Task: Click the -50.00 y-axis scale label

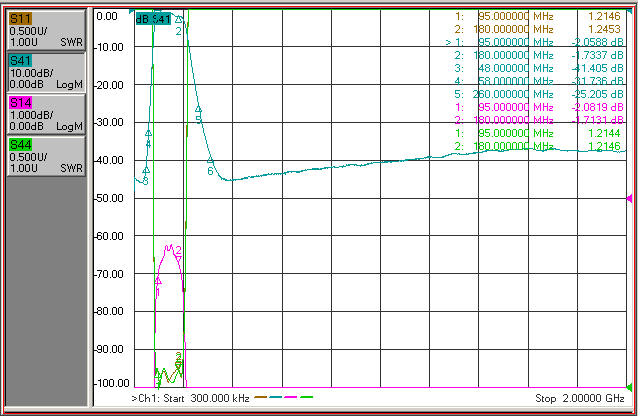Action: click(x=109, y=198)
